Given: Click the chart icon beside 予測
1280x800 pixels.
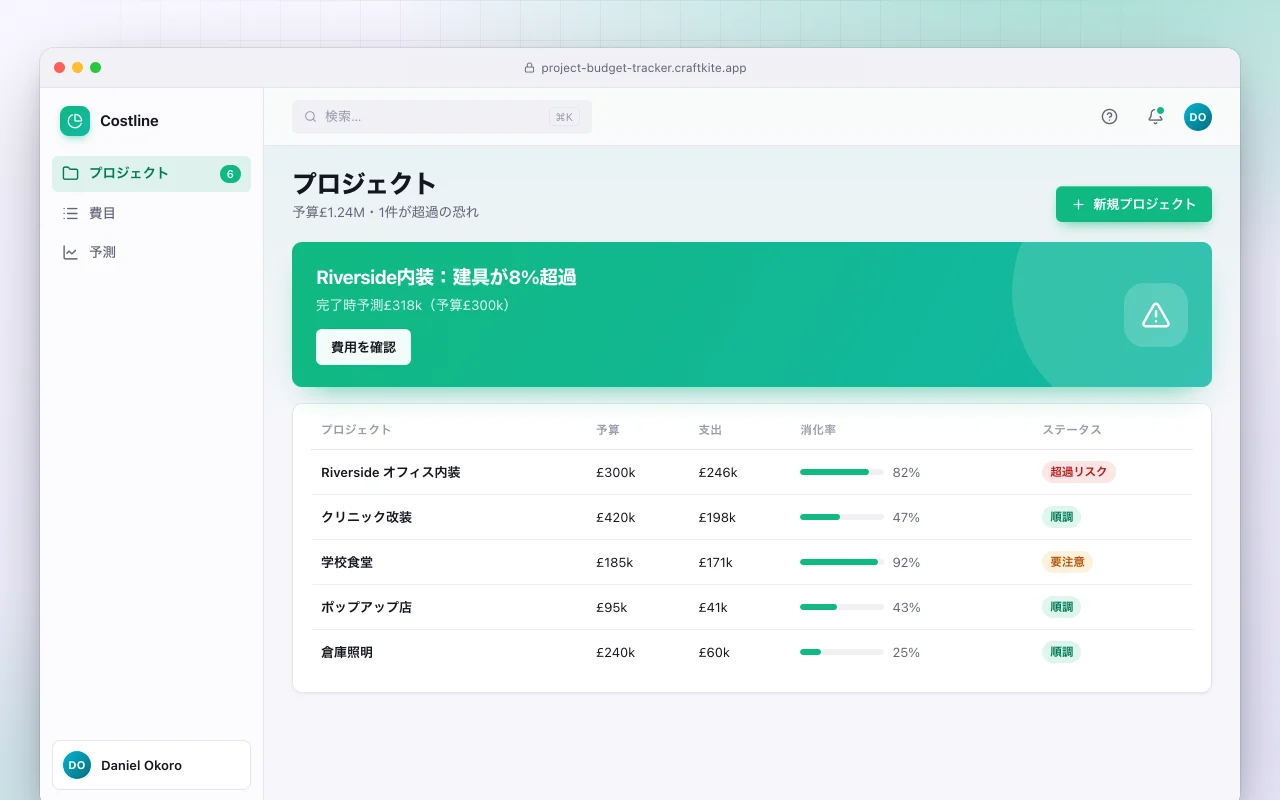Looking at the screenshot, I should pyautogui.click(x=70, y=252).
